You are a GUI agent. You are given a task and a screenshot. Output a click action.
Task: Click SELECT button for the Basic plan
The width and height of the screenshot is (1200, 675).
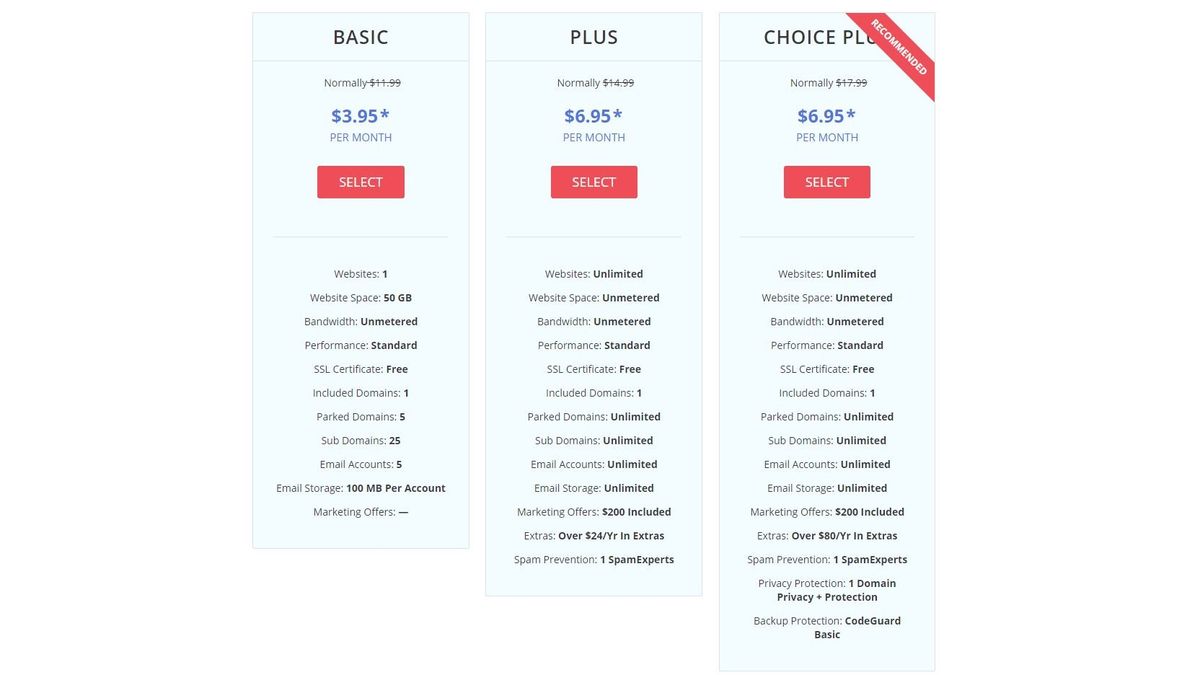[x=360, y=182]
